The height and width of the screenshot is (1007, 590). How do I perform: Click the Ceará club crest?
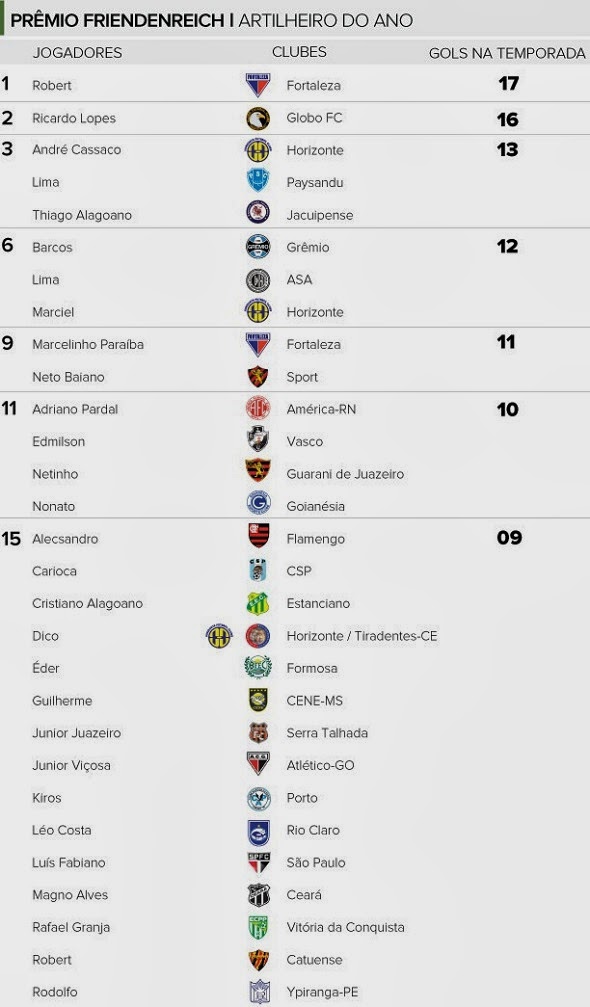point(259,895)
